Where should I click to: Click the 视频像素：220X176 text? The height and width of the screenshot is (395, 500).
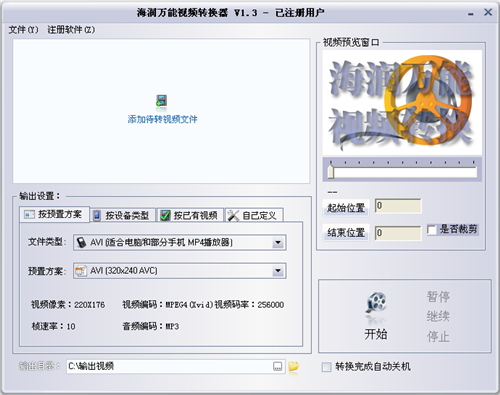[x=68, y=305]
